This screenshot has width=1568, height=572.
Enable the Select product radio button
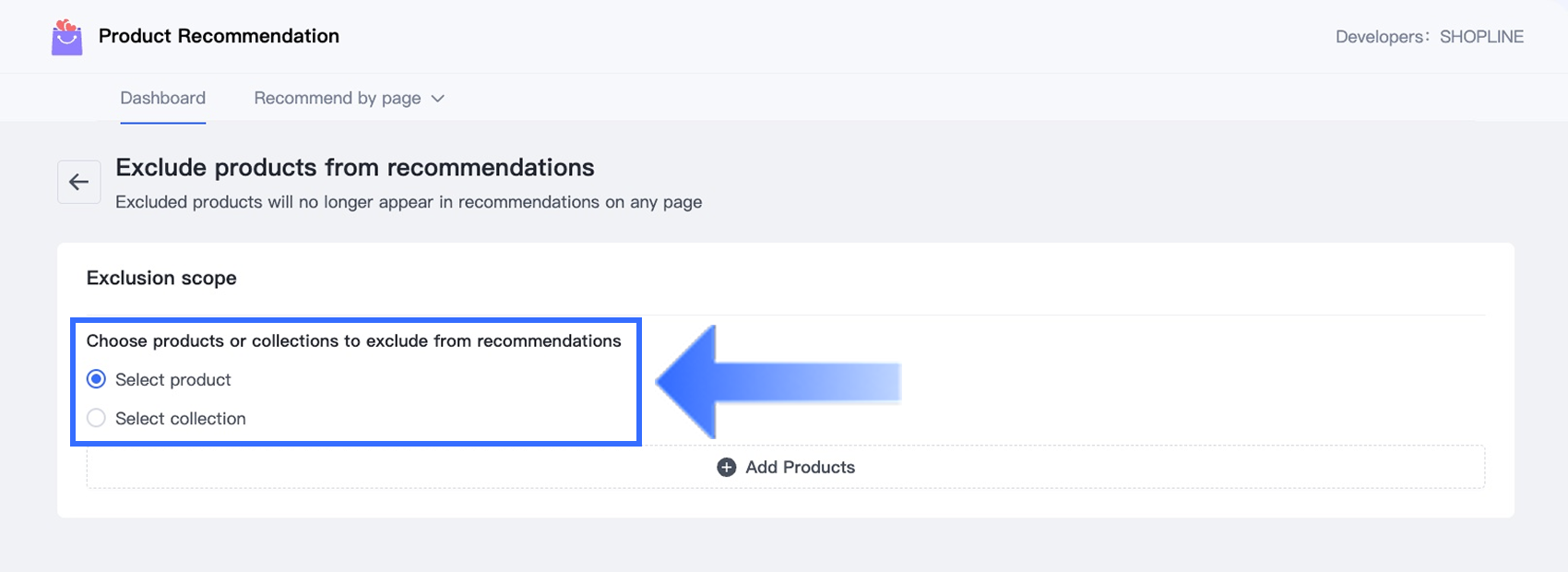point(96,379)
